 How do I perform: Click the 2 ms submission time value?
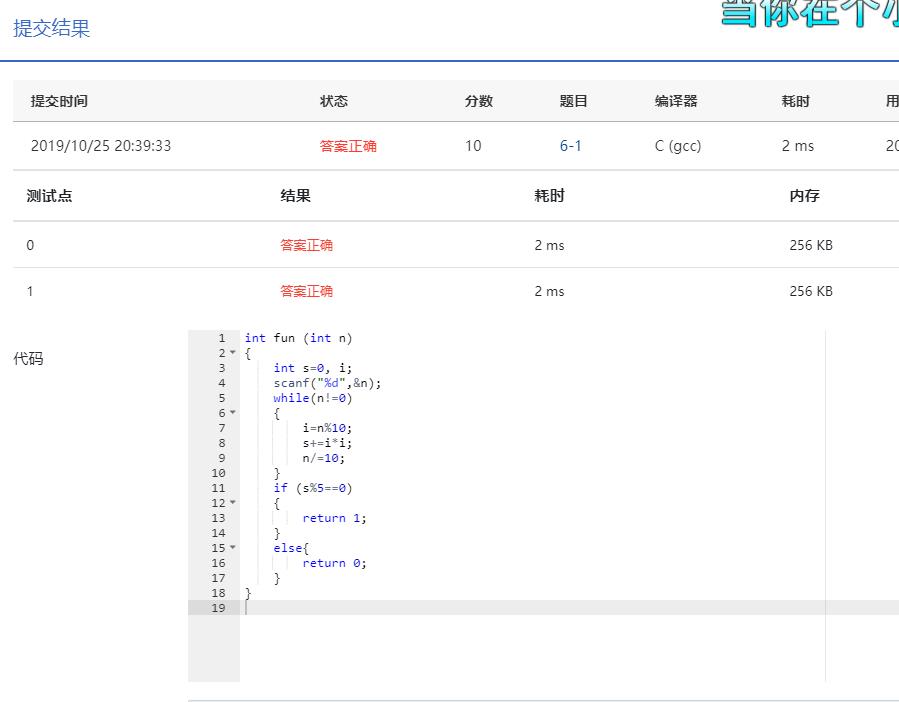click(x=798, y=146)
